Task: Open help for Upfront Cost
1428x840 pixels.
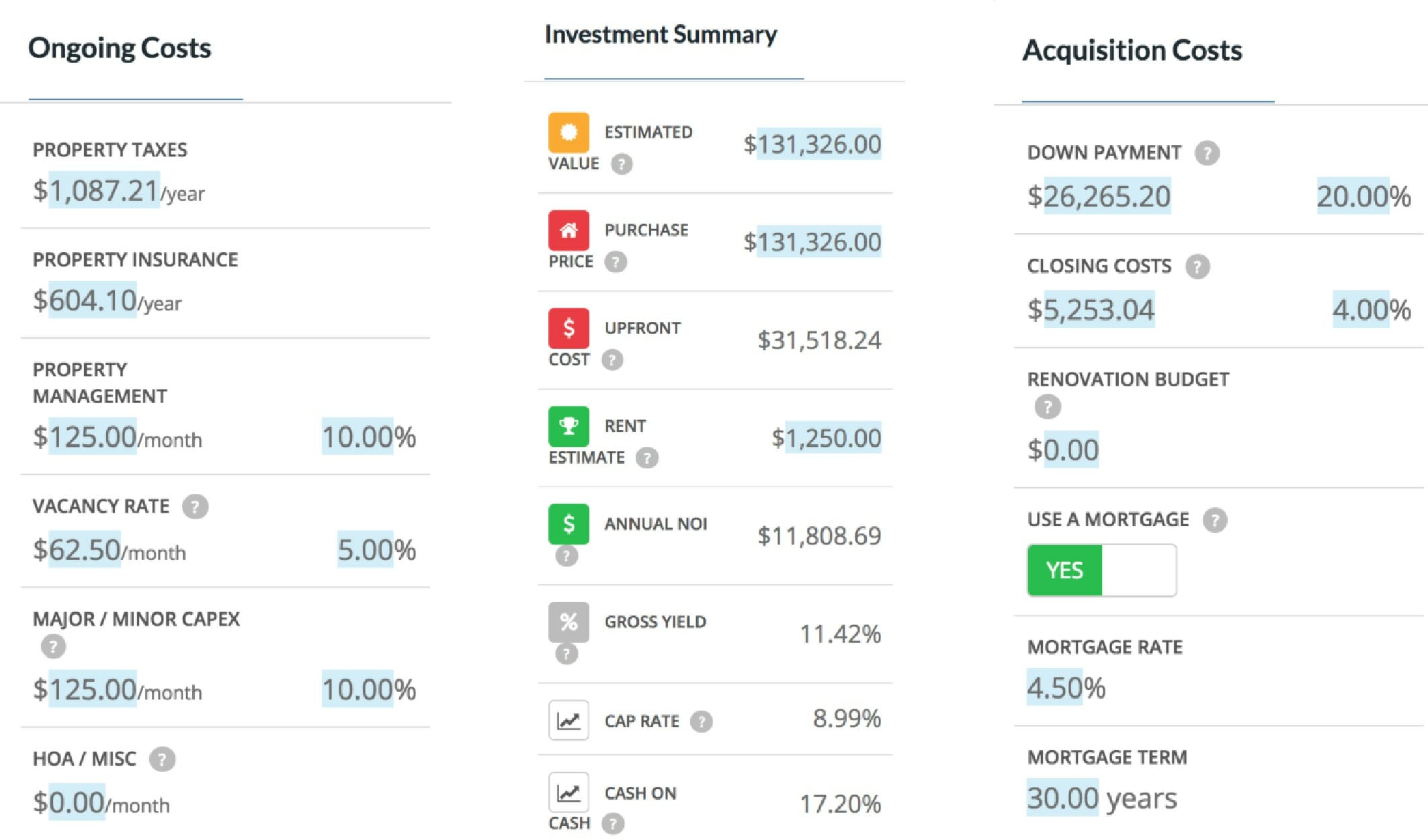Action: pos(612,360)
